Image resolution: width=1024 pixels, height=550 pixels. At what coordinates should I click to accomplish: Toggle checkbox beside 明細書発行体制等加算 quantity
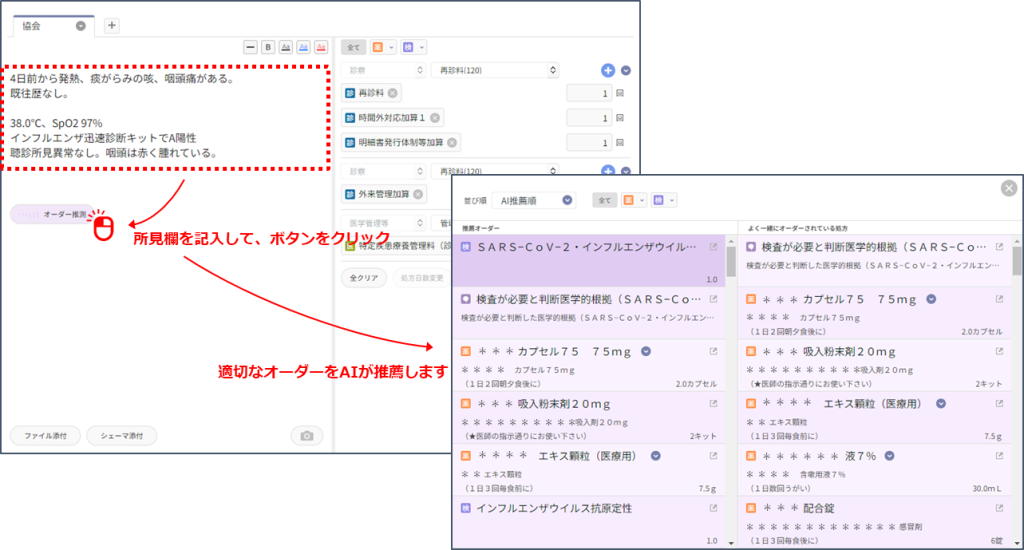[x=620, y=142]
